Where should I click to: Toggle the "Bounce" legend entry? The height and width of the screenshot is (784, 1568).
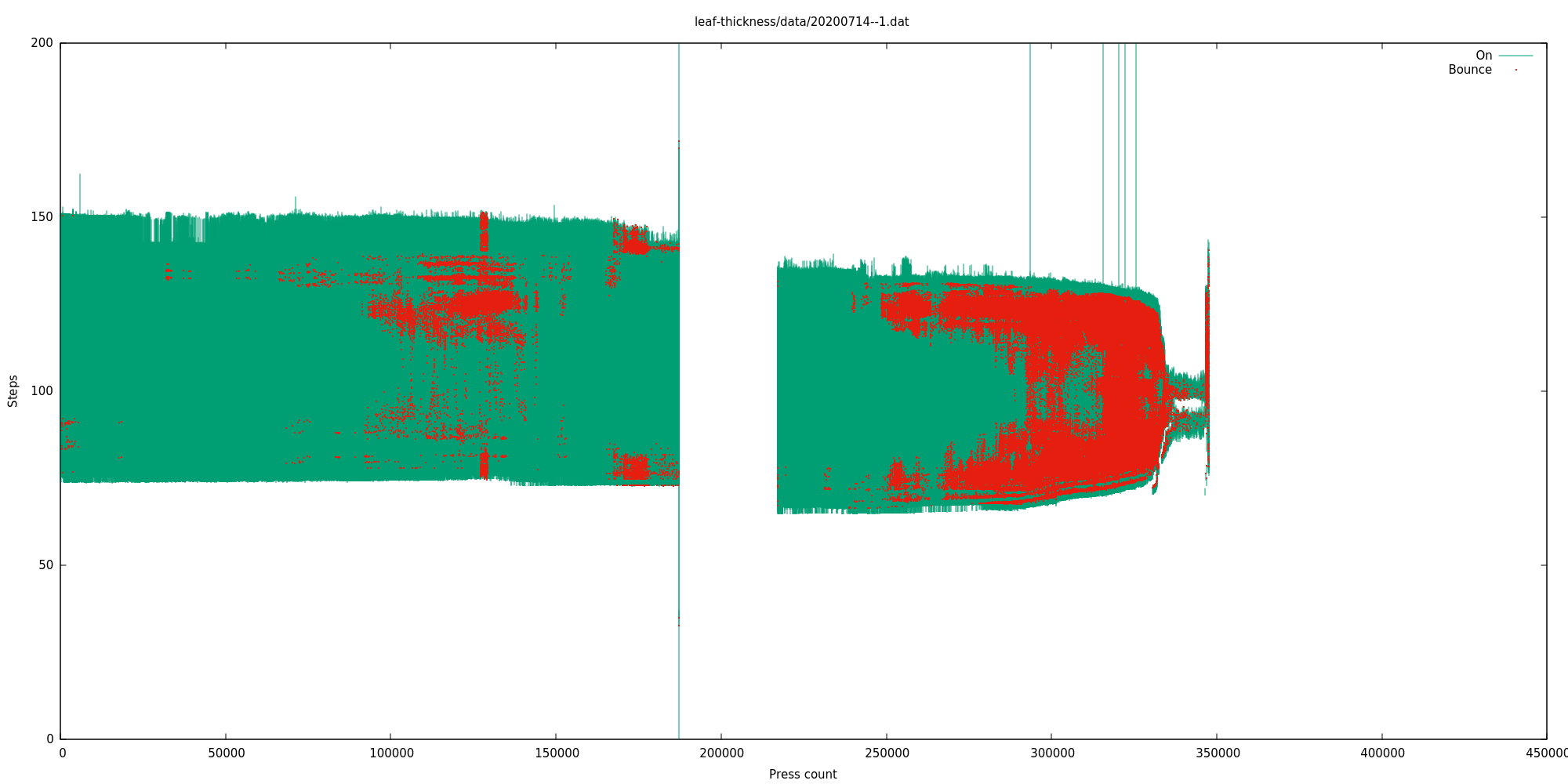click(1469, 70)
